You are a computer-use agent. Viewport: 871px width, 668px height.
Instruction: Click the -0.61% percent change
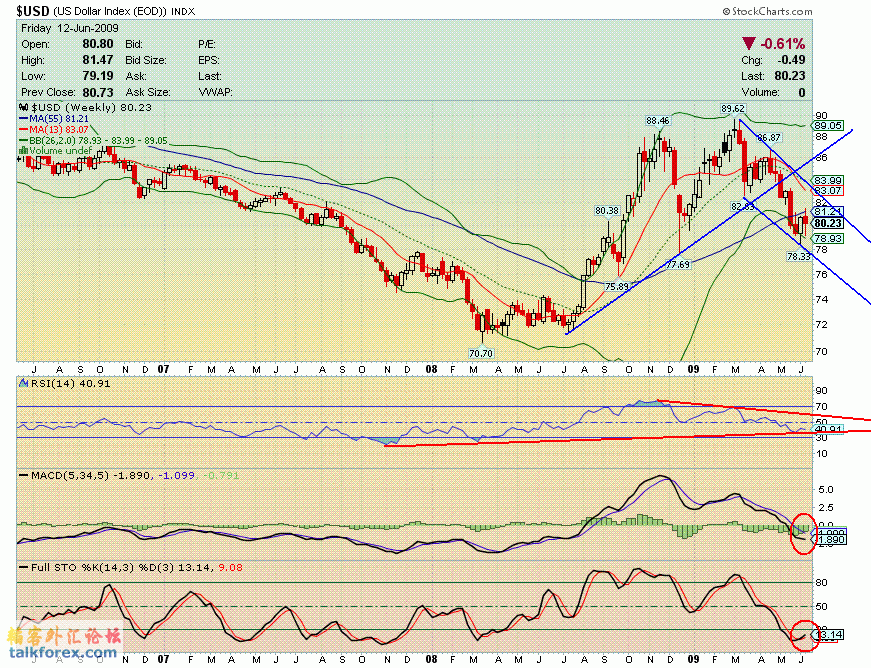coord(783,43)
